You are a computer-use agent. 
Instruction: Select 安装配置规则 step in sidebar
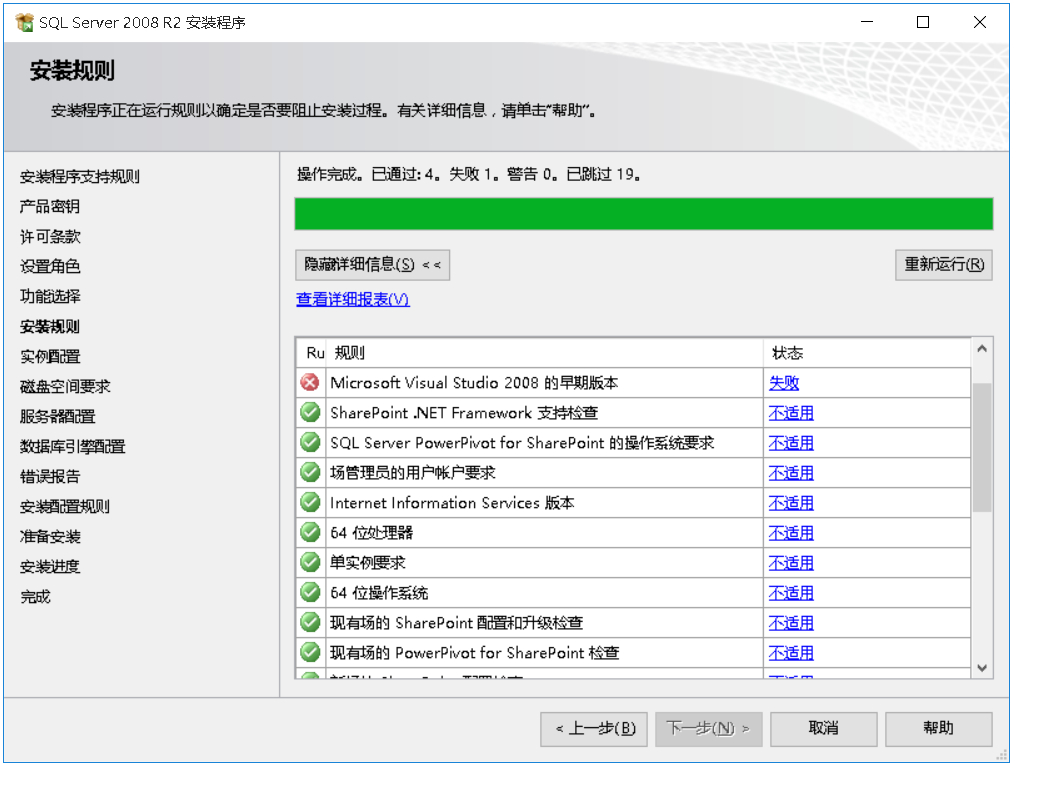tap(65, 506)
